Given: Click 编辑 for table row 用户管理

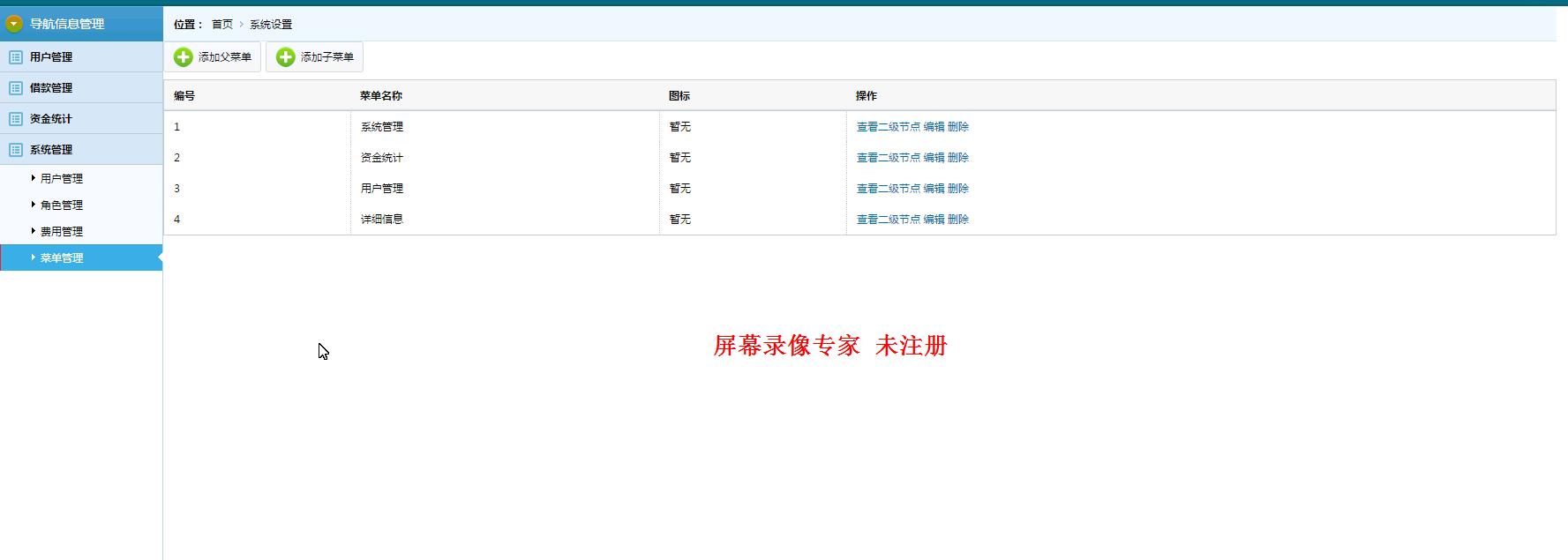Looking at the screenshot, I should pyautogui.click(x=934, y=189).
